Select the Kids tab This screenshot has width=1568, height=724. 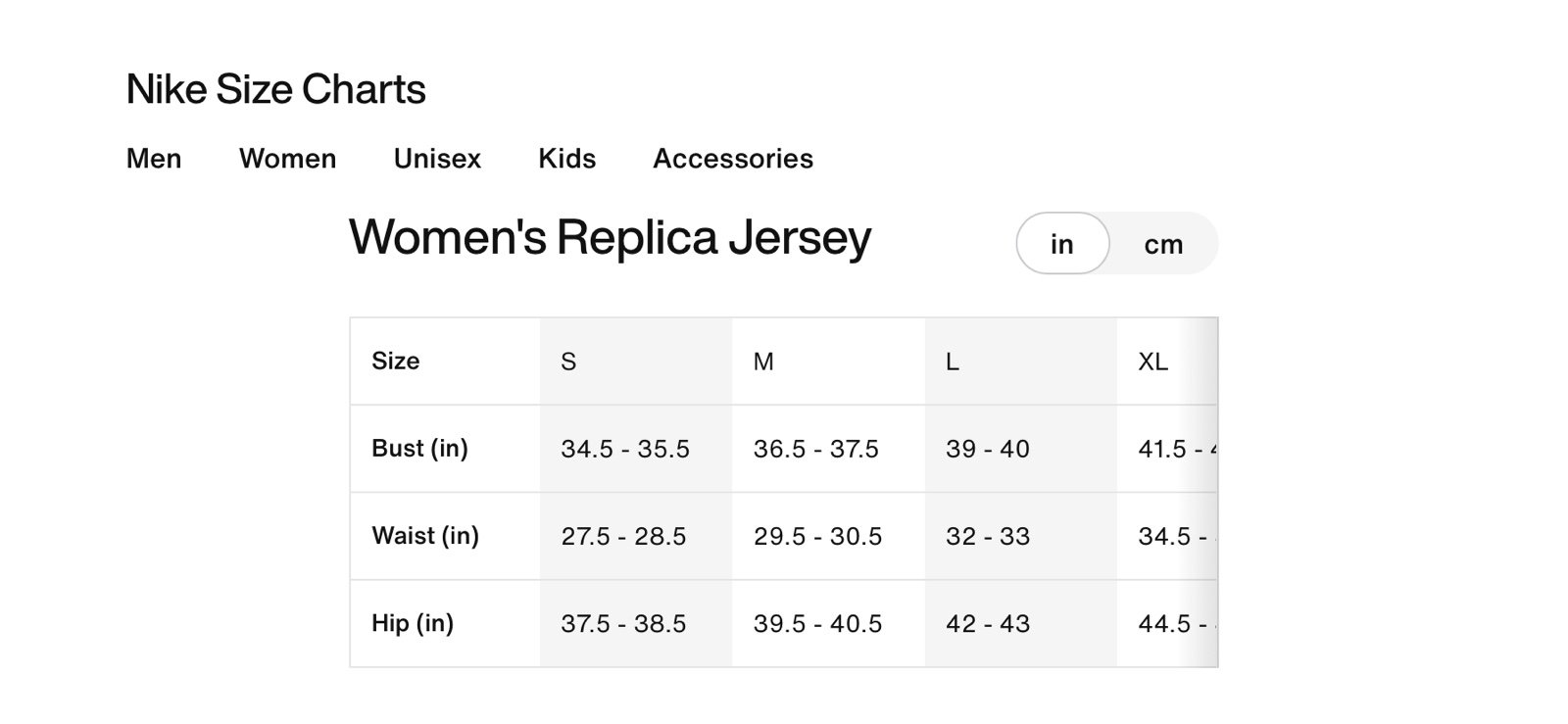coord(567,159)
